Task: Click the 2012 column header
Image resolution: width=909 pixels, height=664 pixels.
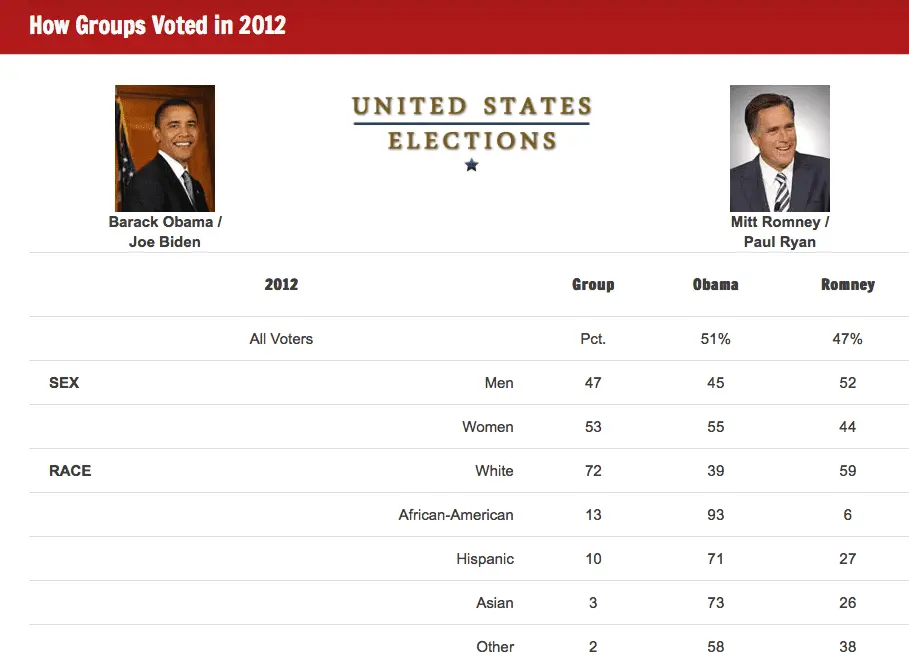Action: pyautogui.click(x=281, y=284)
